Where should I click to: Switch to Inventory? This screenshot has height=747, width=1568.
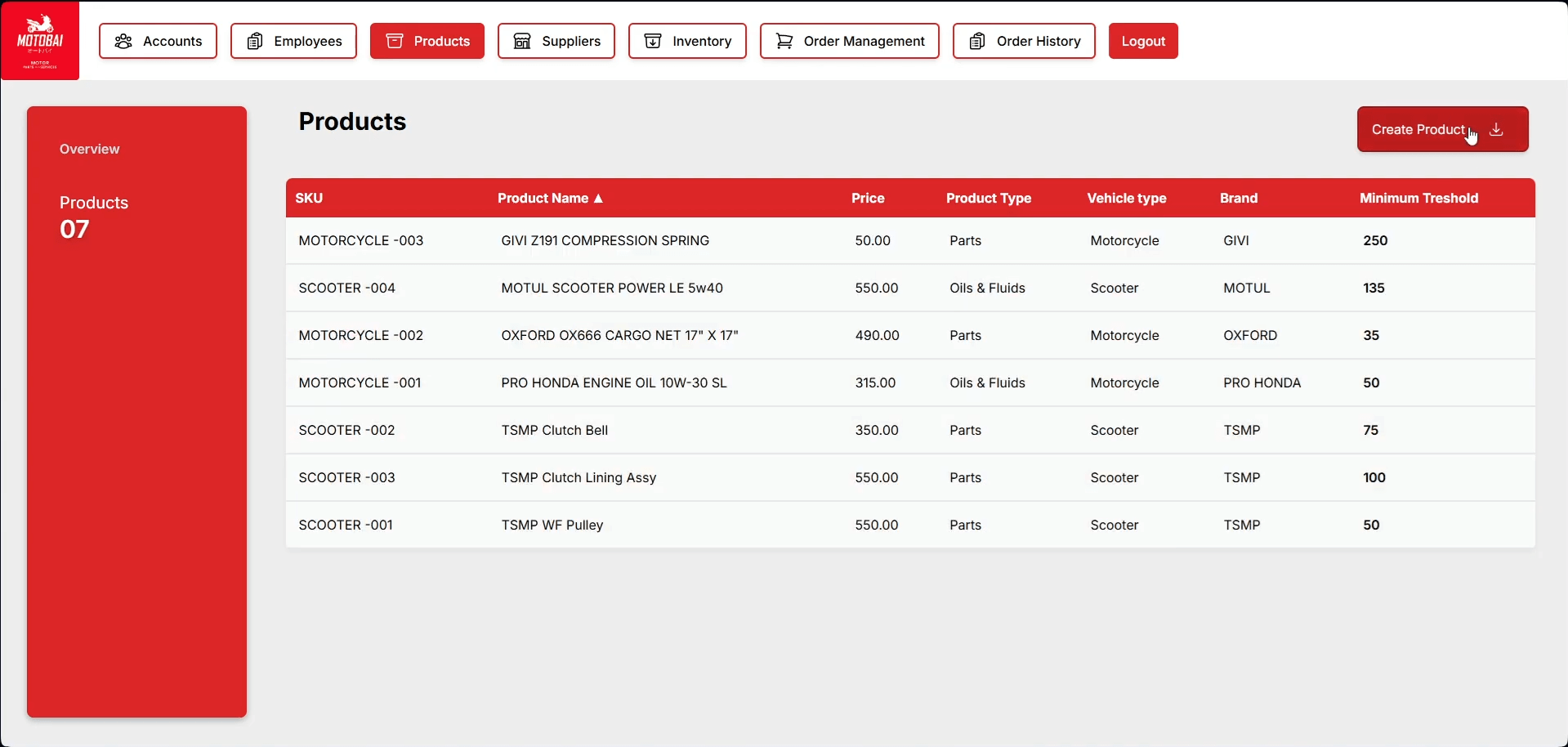[x=687, y=41]
